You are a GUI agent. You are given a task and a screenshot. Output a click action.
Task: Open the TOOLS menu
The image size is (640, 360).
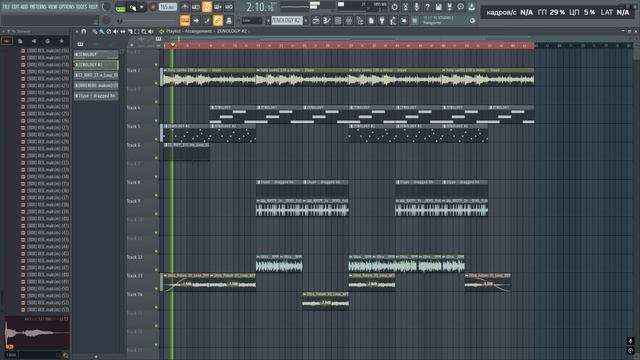point(82,7)
